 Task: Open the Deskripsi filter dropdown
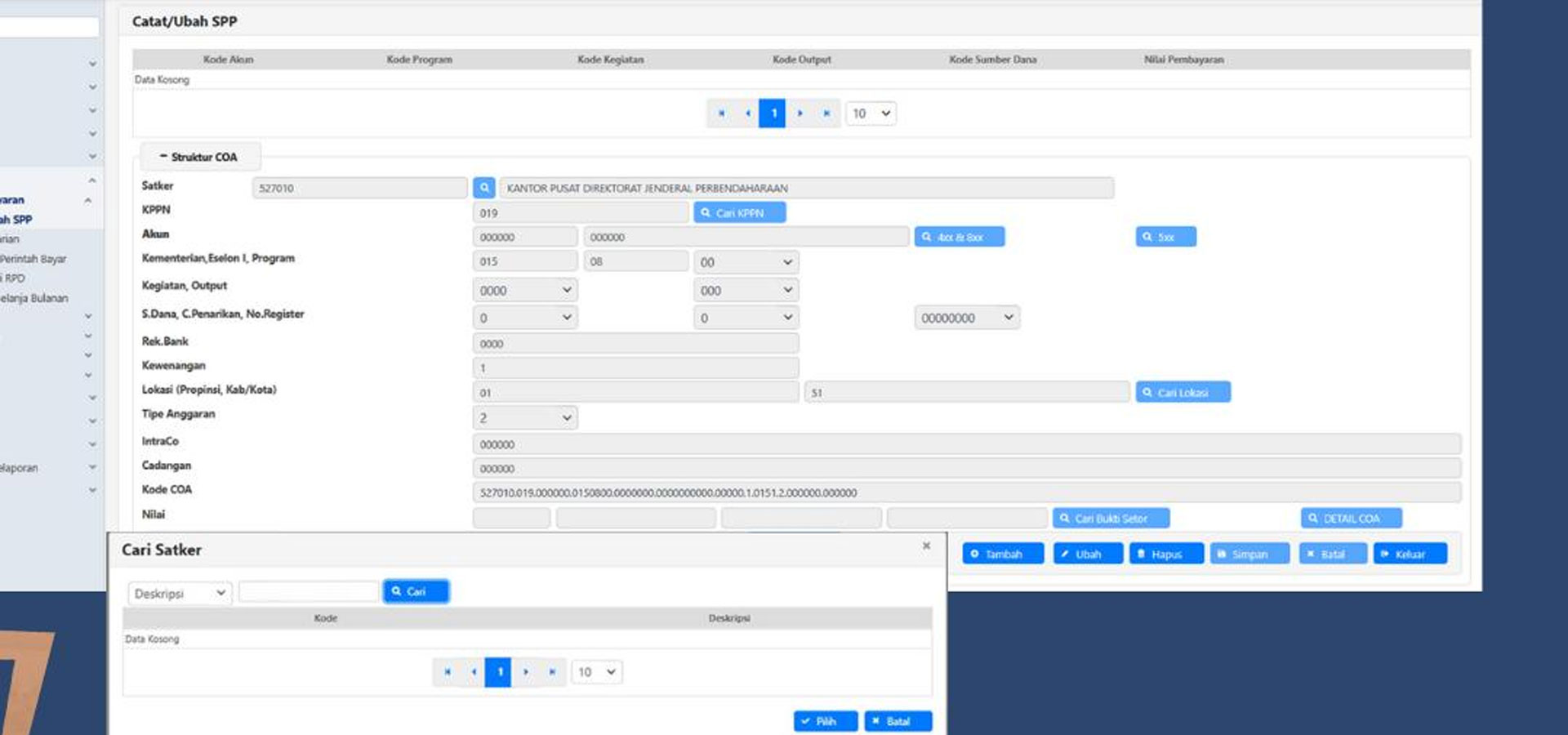coord(180,593)
